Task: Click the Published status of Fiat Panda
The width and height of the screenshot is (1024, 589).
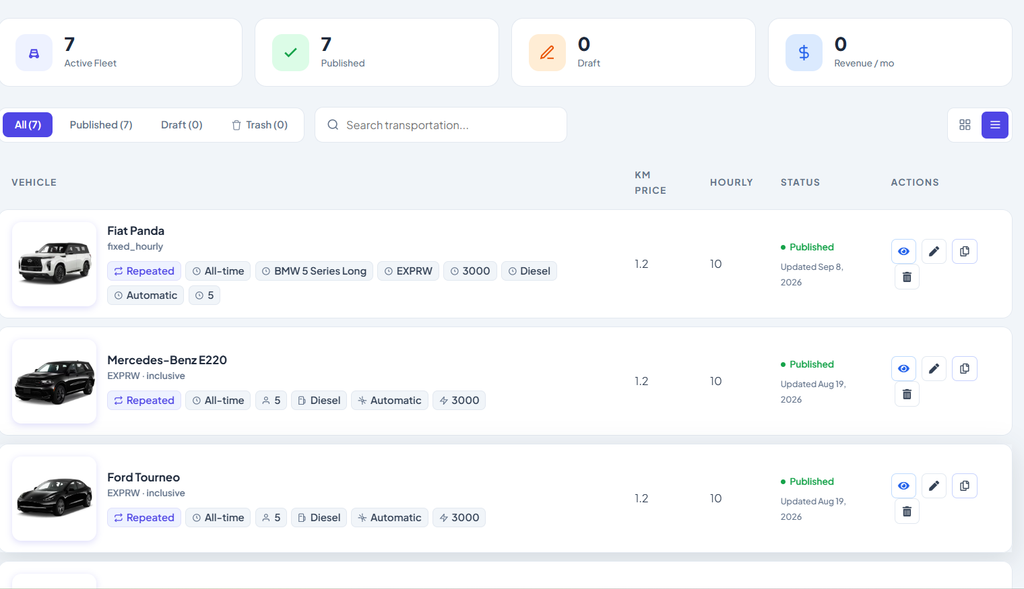Action: [807, 247]
